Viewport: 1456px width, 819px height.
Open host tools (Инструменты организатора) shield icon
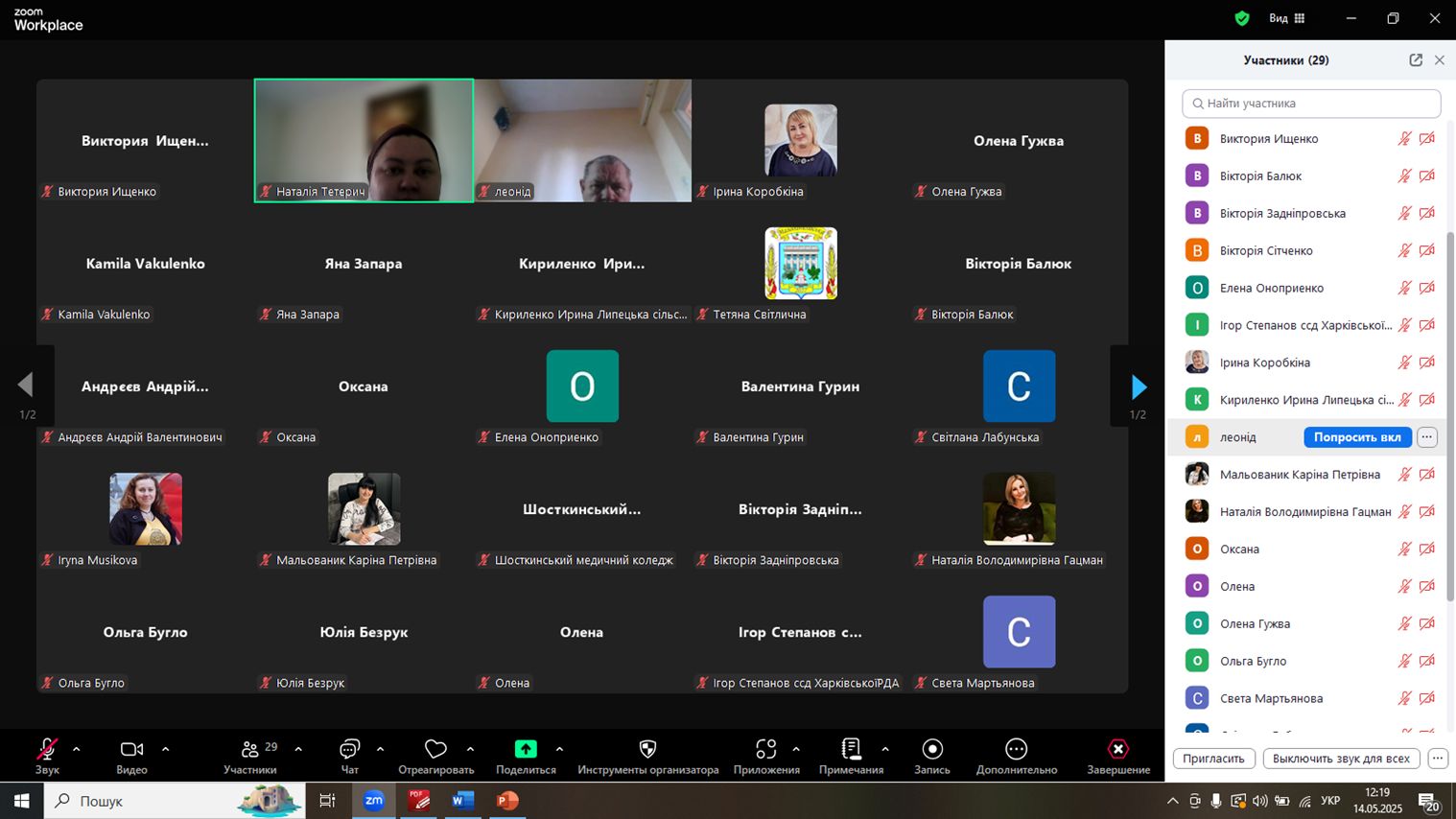[647, 749]
